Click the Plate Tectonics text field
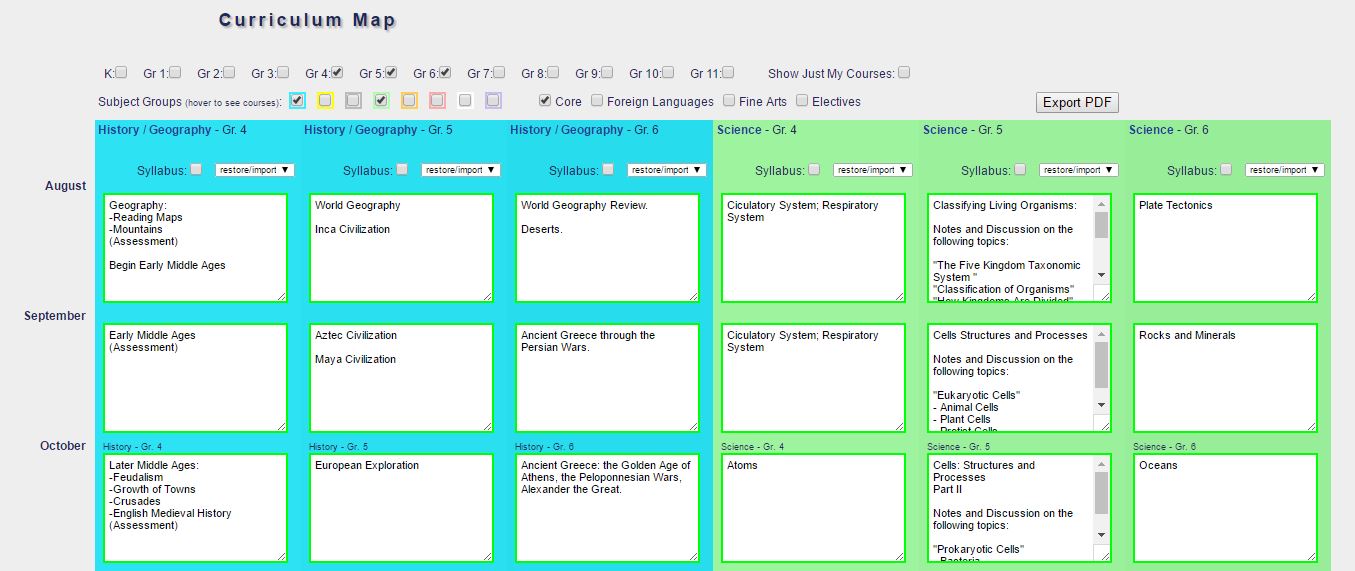This screenshot has height=571, width=1355. coord(1224,247)
